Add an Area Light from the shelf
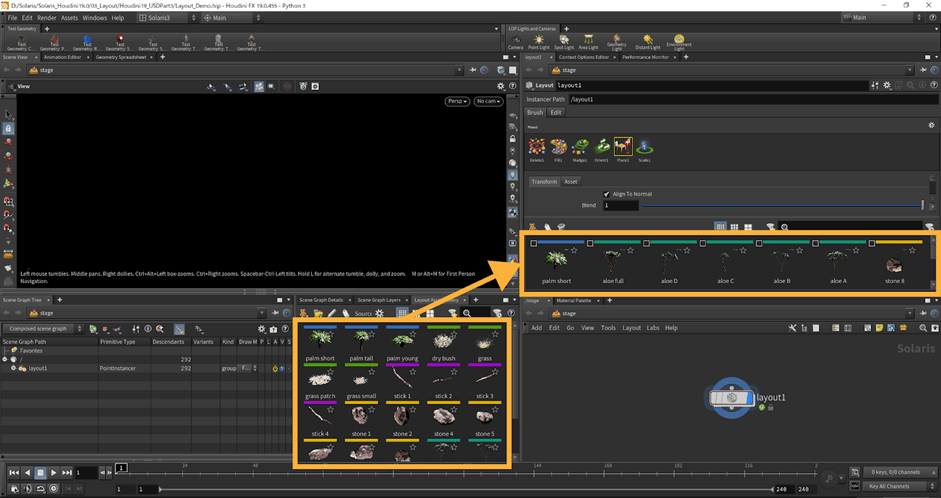This screenshot has width=941, height=498. [x=588, y=40]
